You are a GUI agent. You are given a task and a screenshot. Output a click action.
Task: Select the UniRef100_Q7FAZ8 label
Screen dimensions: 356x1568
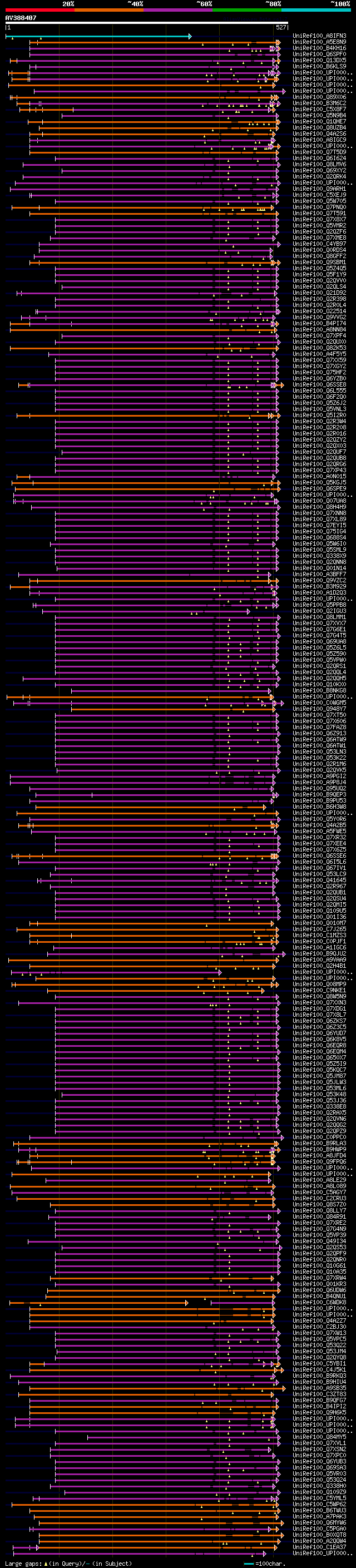[x=319, y=728]
